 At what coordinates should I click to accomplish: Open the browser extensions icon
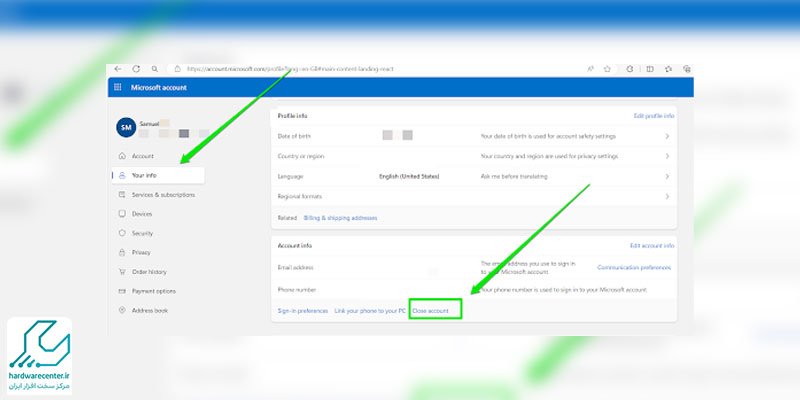click(x=630, y=69)
